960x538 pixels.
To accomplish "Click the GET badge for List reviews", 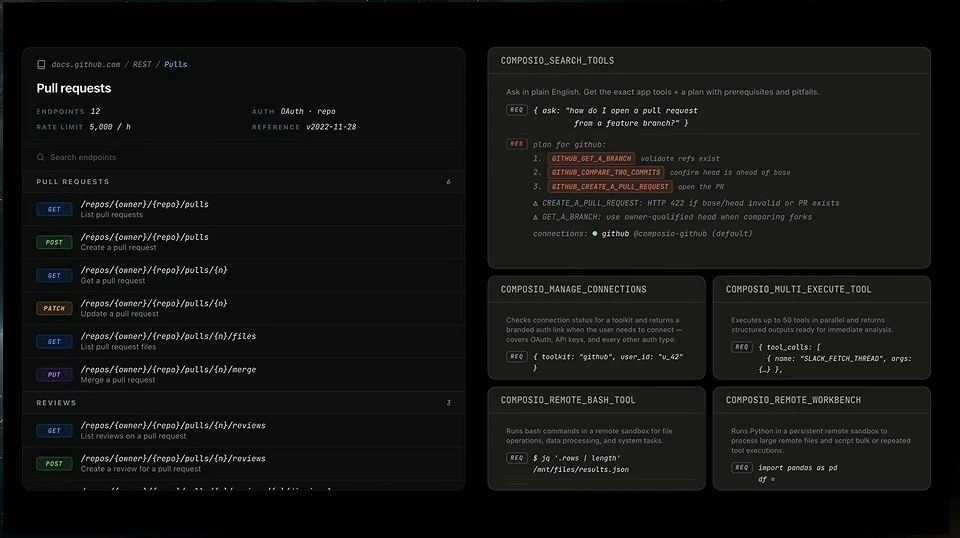I will [x=54, y=431].
